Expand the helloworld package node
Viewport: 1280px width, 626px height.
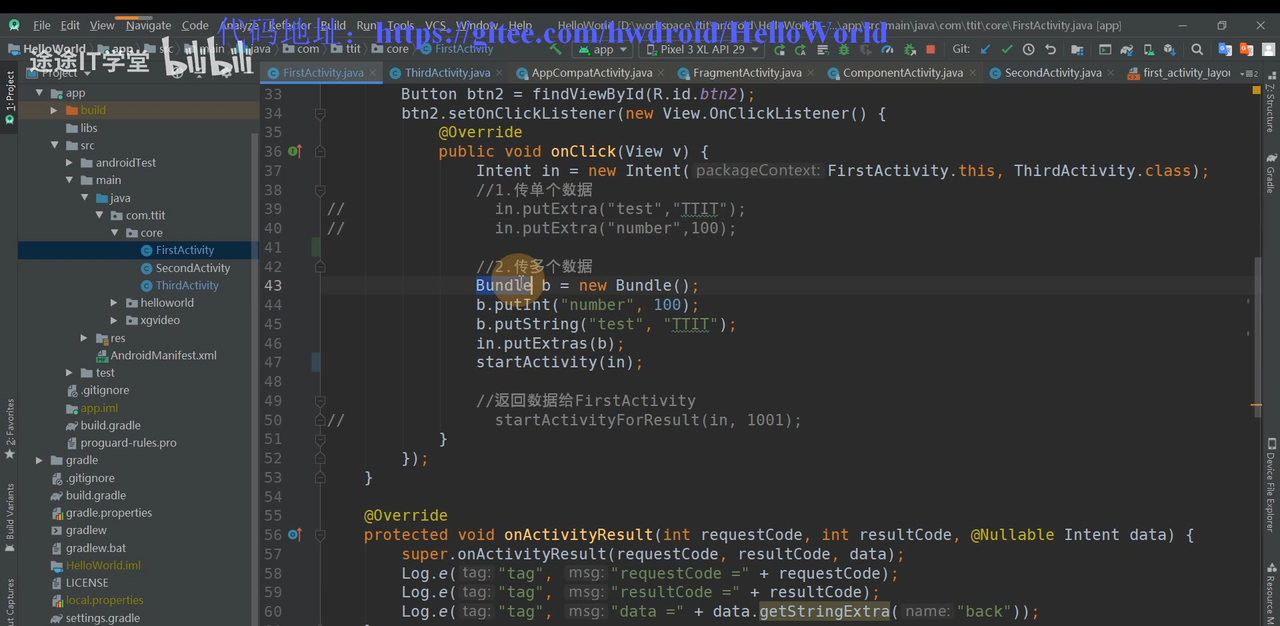pos(114,303)
